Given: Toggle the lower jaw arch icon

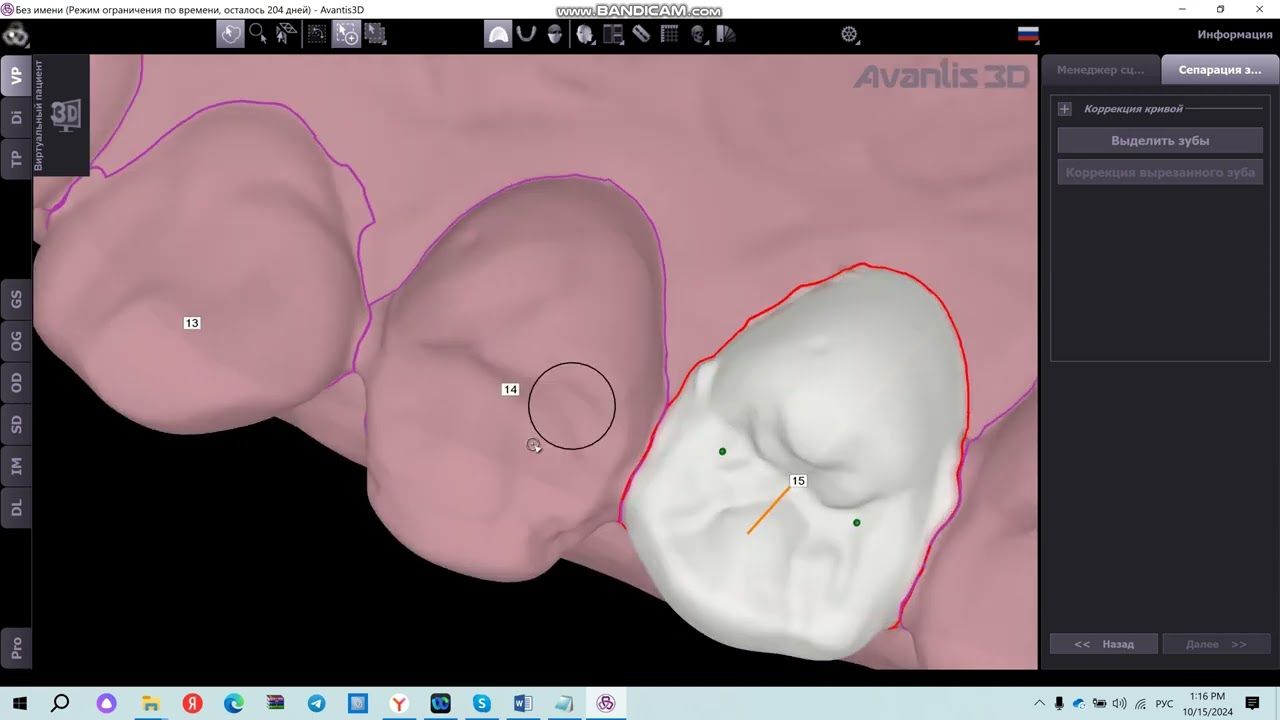Looking at the screenshot, I should point(526,35).
